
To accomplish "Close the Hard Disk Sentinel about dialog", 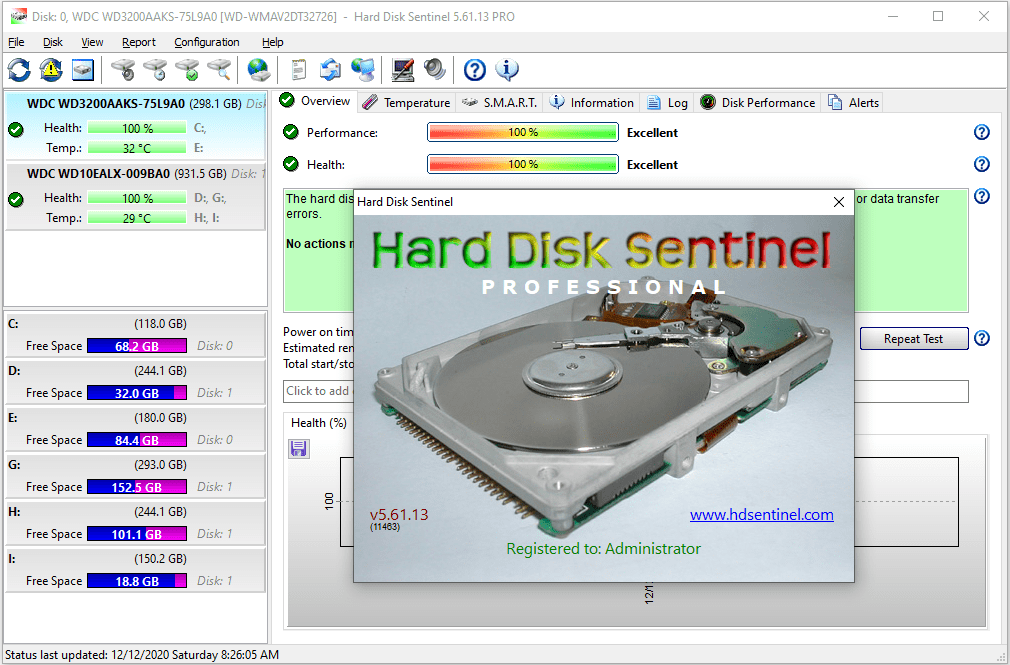I will click(x=839, y=202).
